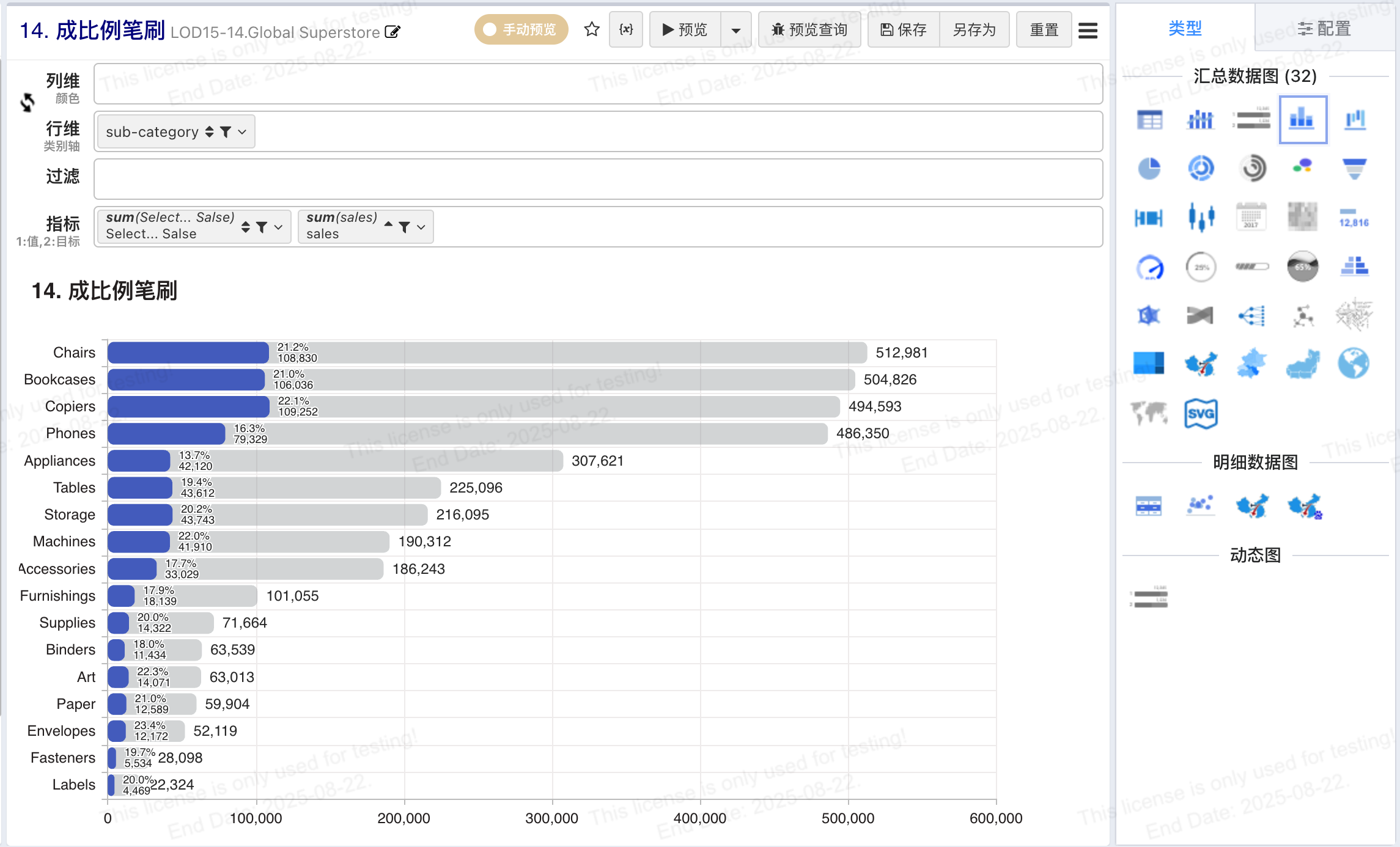Viewport: 1400px width, 847px height.
Task: Toggle sort on sub-category field
Action: [209, 131]
